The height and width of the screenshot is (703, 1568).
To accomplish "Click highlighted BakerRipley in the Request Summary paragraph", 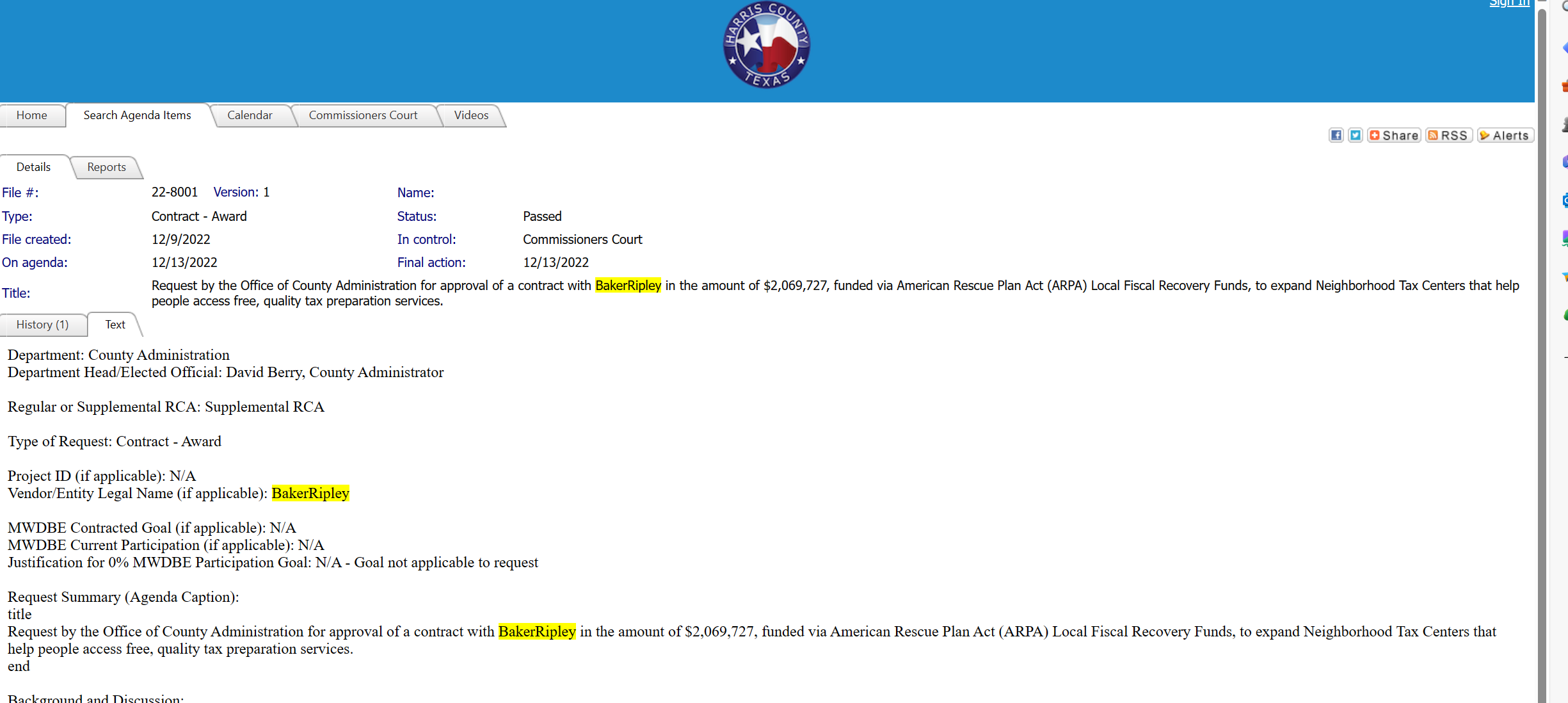I will [x=537, y=632].
